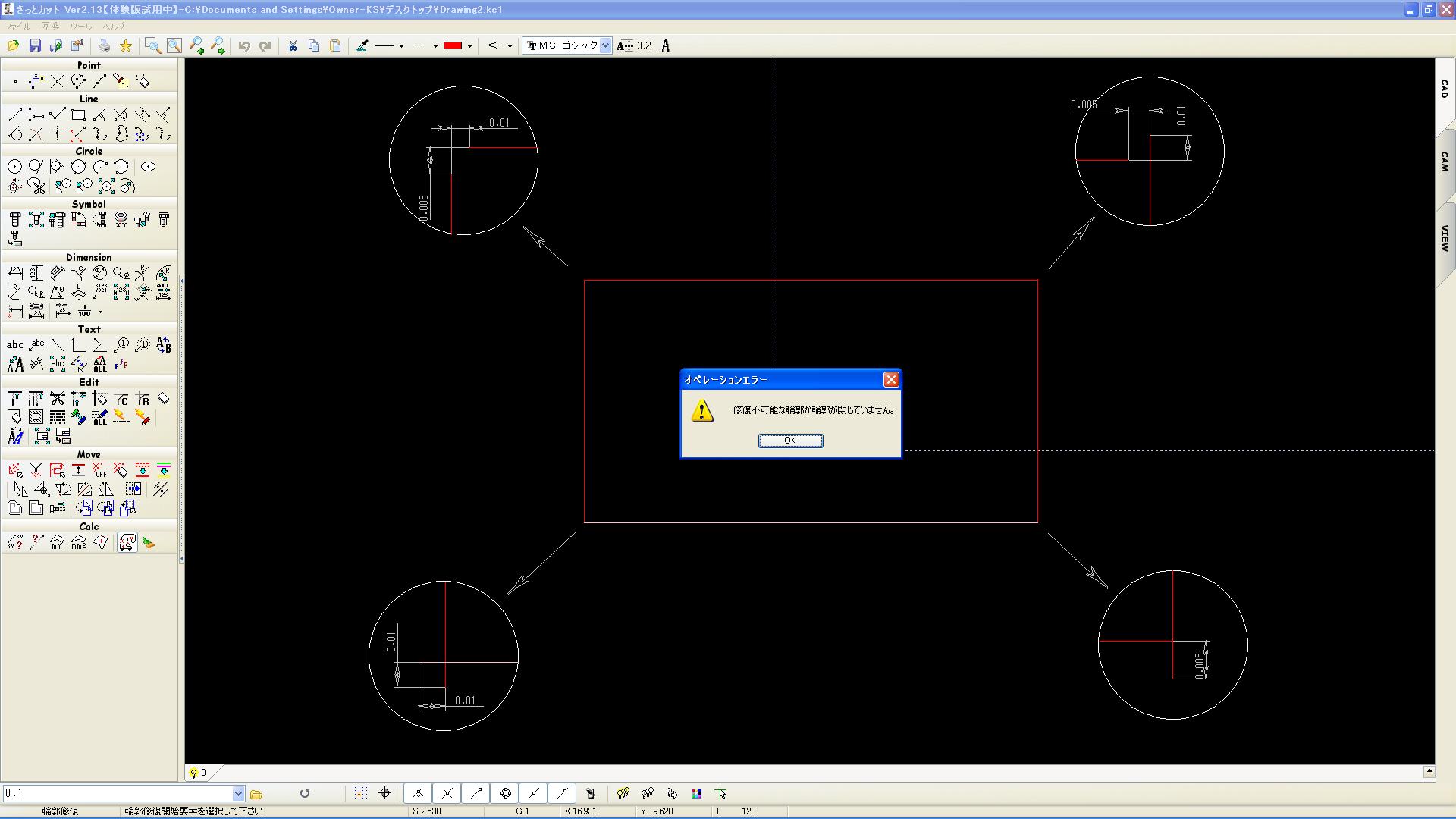Click the first Calc measurement query icon
The height and width of the screenshot is (819, 1456).
15,542
